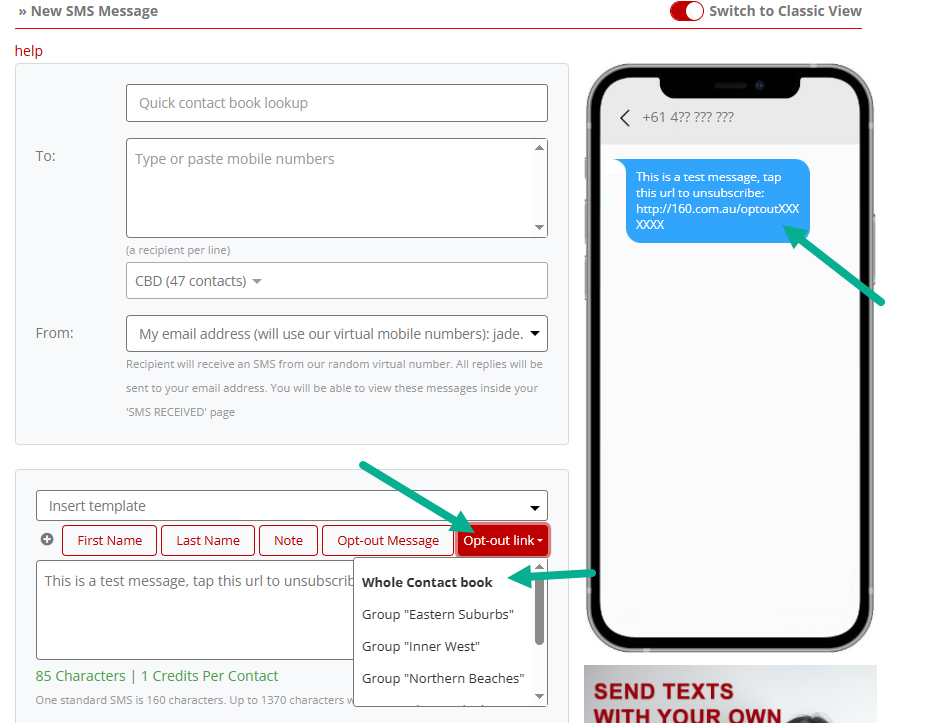925x723 pixels.
Task: Click the mobile numbers text area
Action: [x=330, y=188]
